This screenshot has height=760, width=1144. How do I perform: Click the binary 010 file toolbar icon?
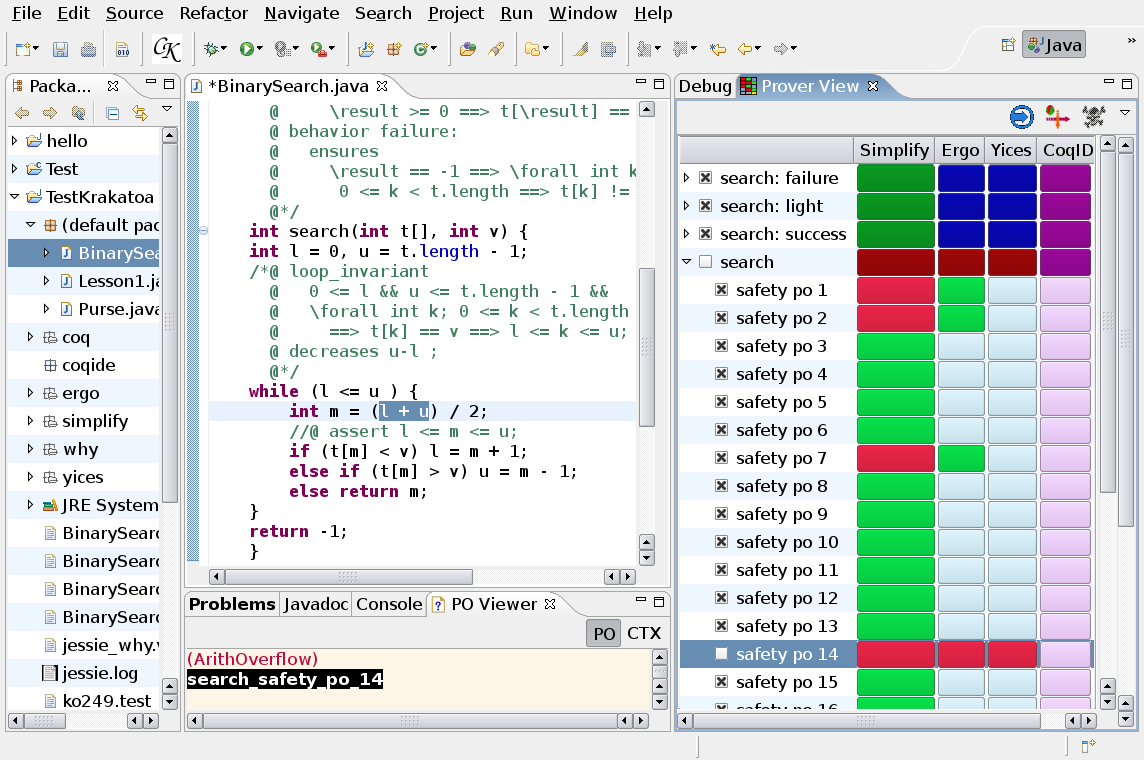click(x=123, y=49)
